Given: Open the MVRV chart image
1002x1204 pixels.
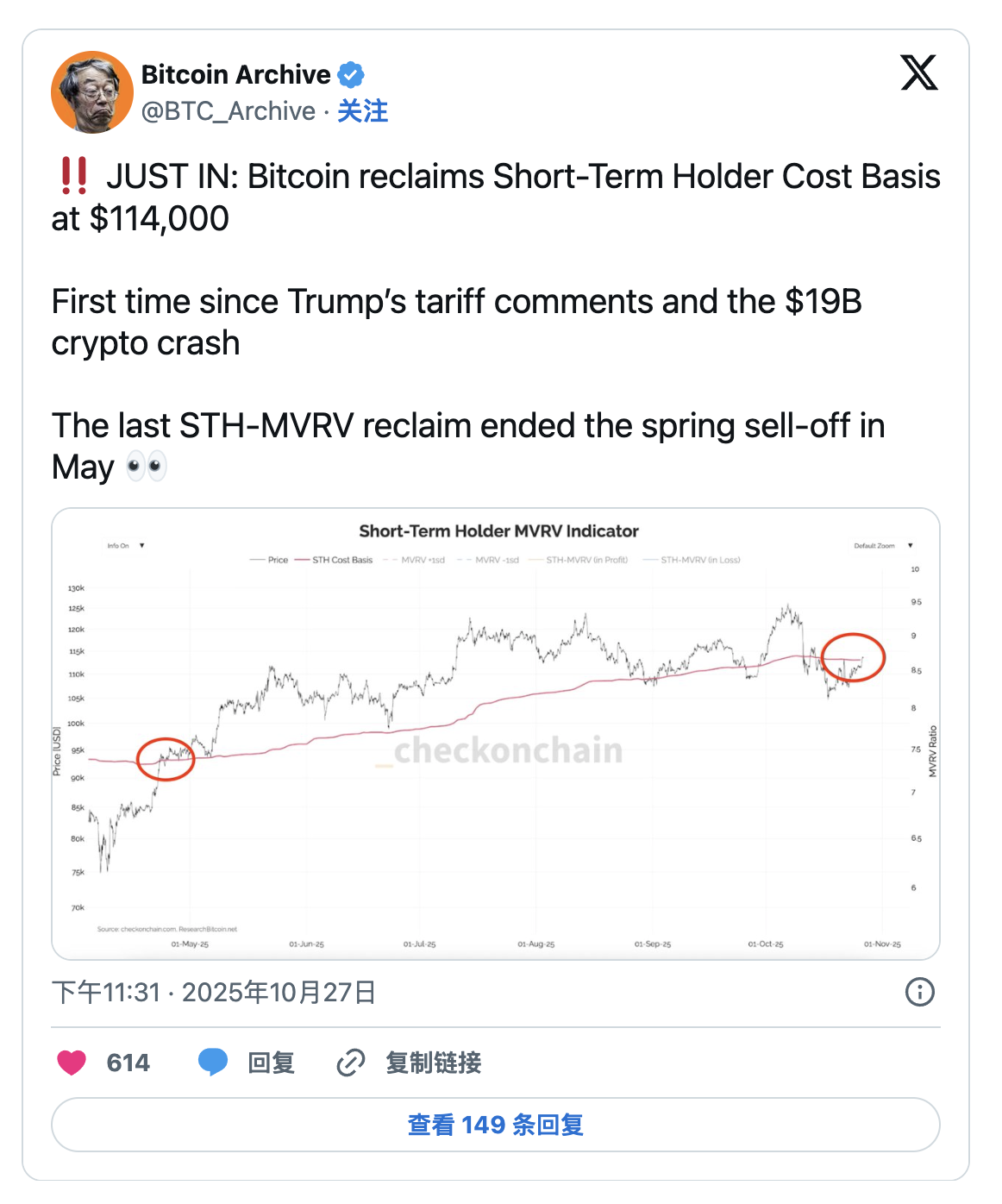Looking at the screenshot, I should tap(495, 733).
